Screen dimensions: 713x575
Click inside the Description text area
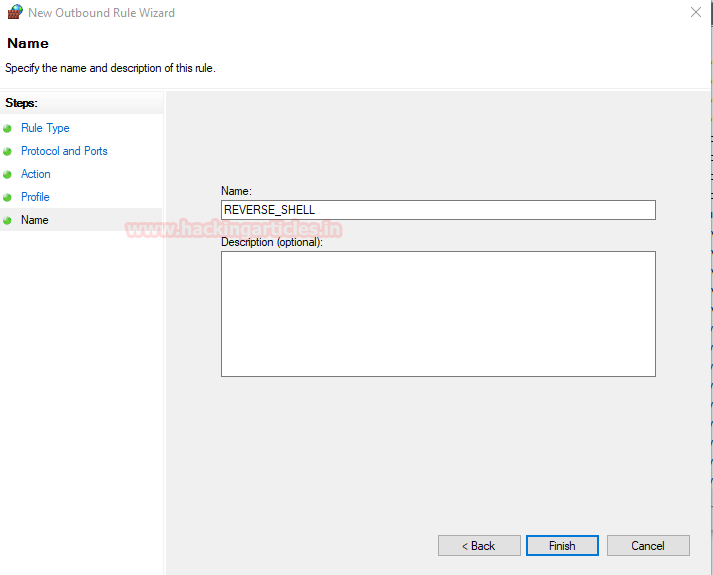click(x=438, y=314)
